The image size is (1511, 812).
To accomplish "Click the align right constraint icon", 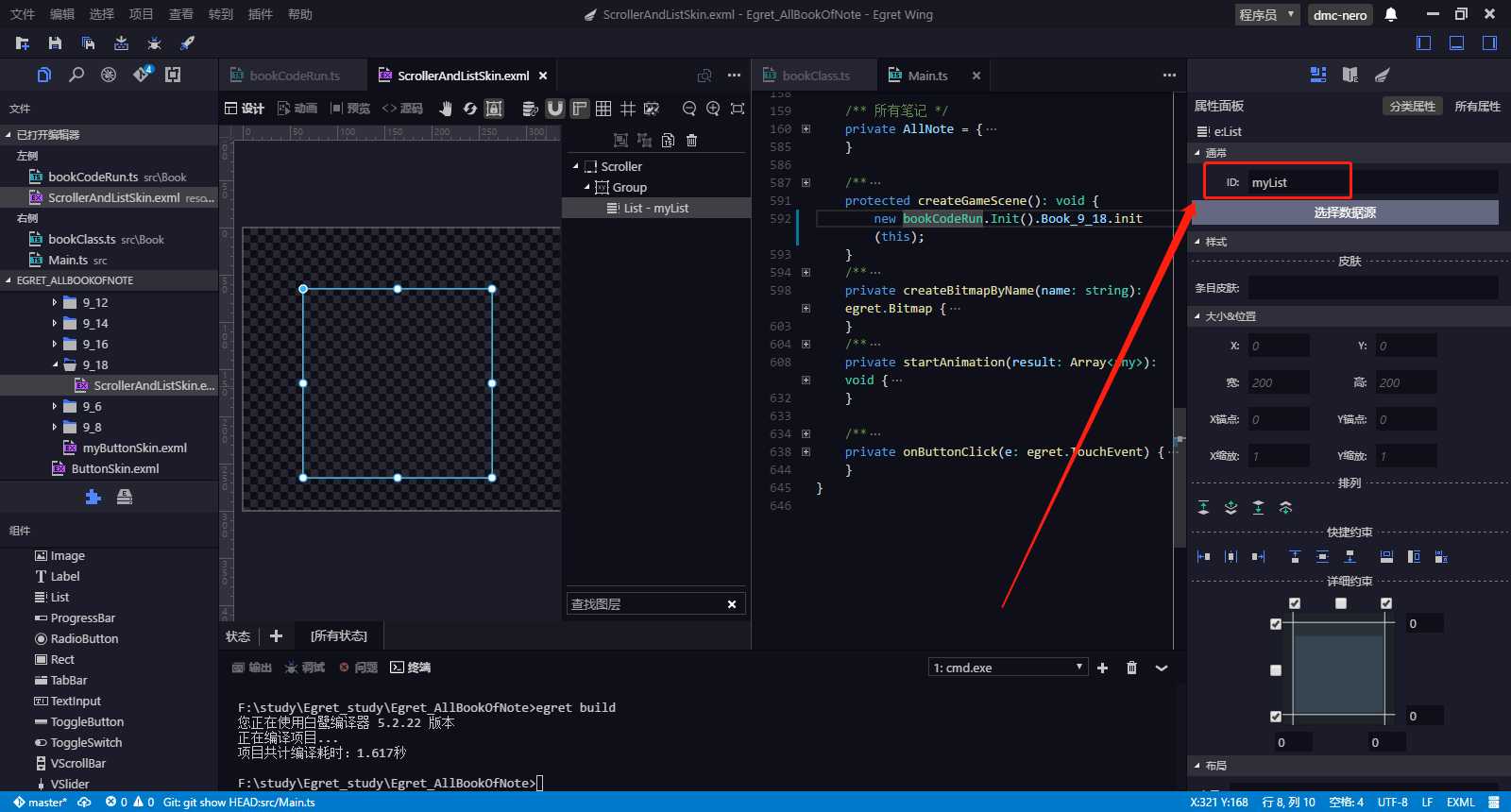I will click(x=1258, y=556).
